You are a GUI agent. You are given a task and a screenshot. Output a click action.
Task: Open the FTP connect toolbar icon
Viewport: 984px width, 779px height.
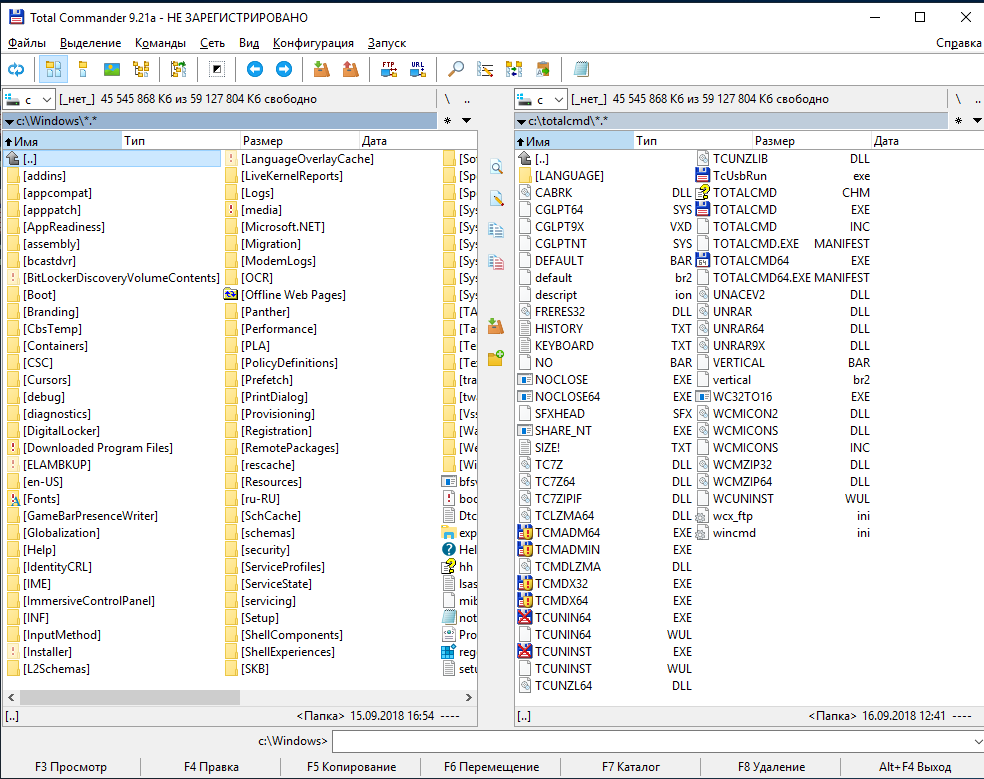[388, 69]
